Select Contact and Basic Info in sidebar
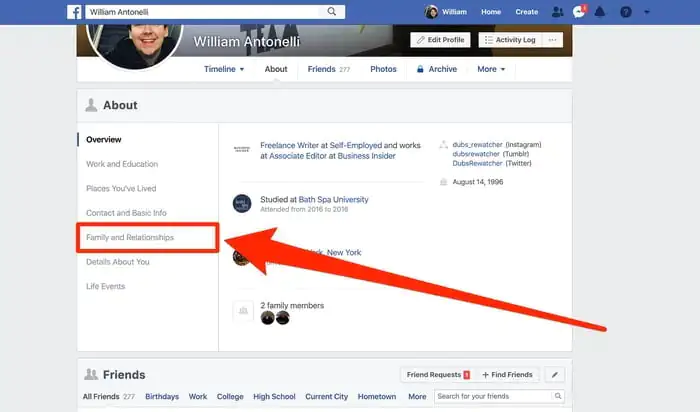Screen dimensions: 700x412 126,213
